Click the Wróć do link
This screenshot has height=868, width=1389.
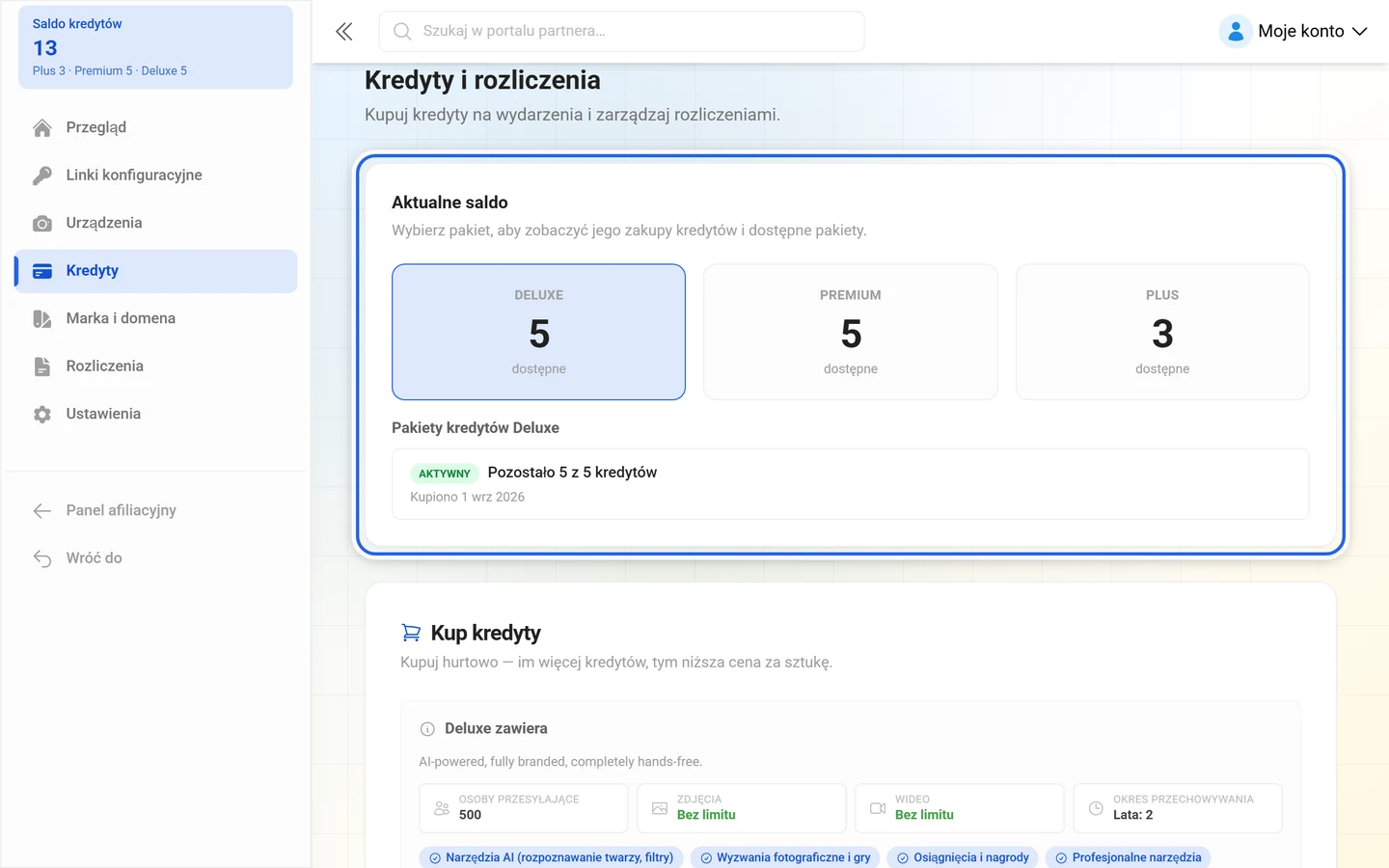click(156, 558)
